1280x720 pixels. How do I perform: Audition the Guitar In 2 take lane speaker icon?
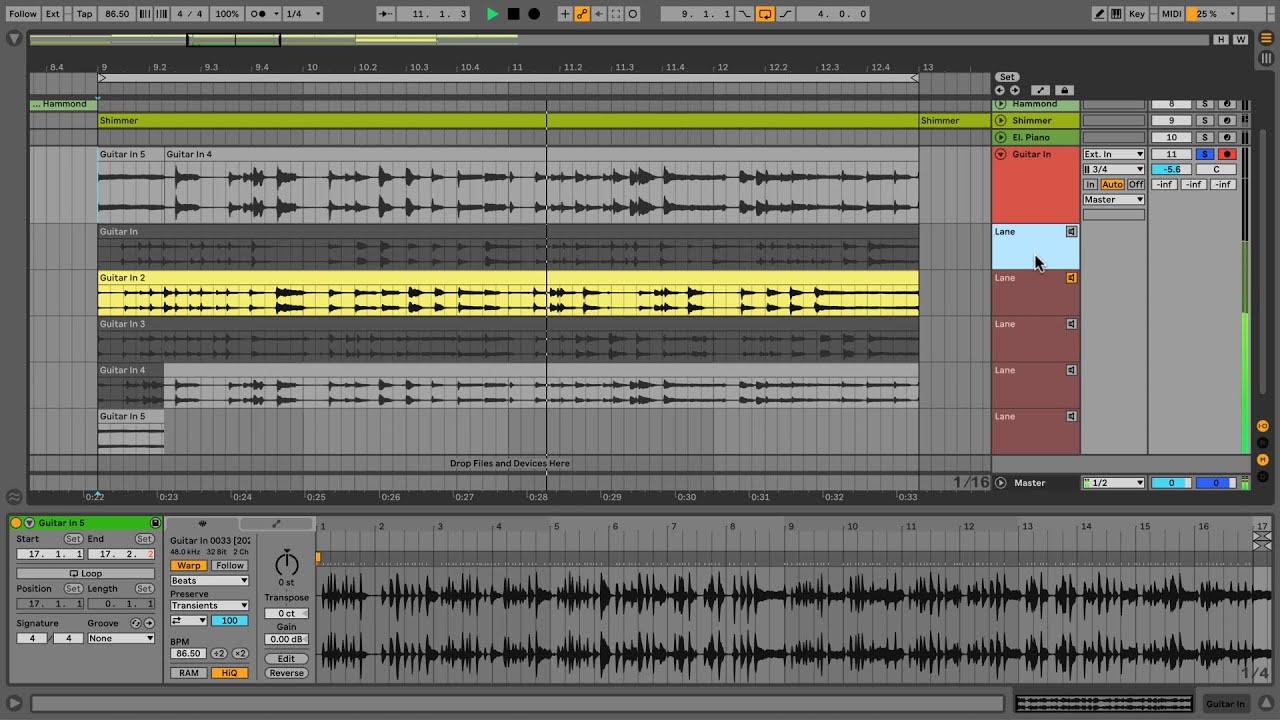1071,278
